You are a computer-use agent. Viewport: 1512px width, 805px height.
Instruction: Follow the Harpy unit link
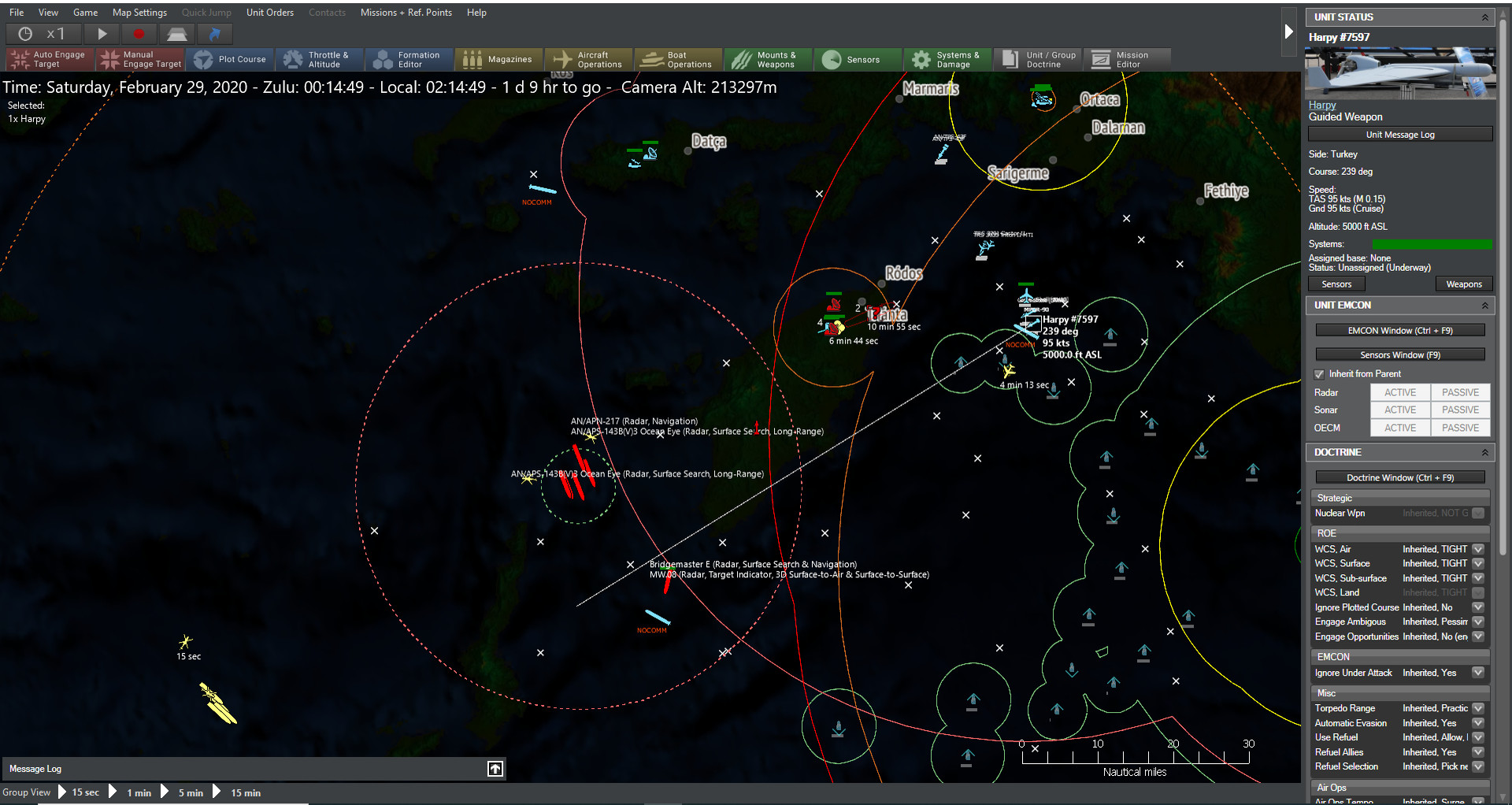coord(1321,105)
